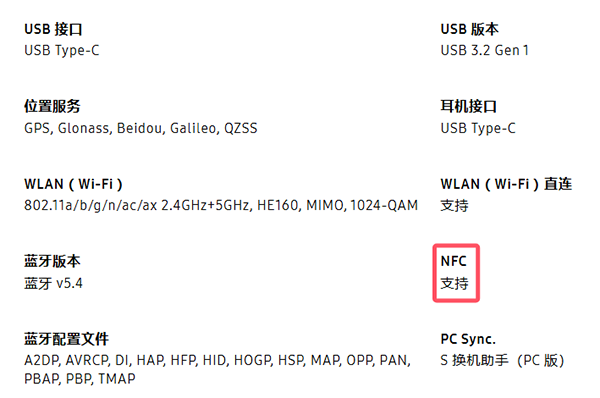The image size is (600, 398).
Task: Click the PC Sync. heading
Action: pyautogui.click(x=468, y=339)
